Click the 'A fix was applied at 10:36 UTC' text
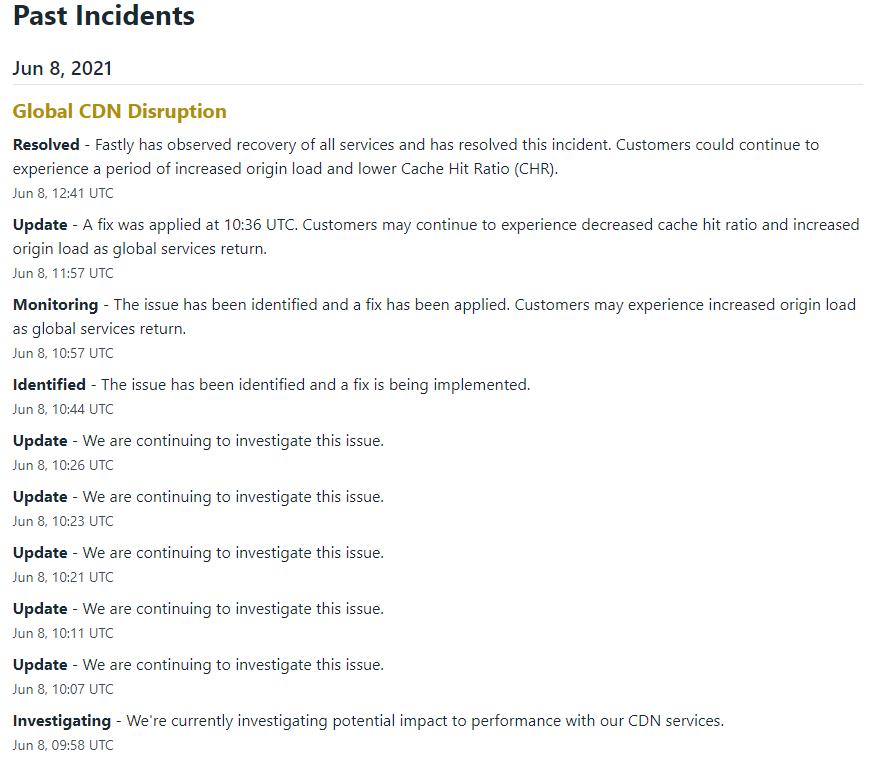The image size is (875, 772). (190, 224)
